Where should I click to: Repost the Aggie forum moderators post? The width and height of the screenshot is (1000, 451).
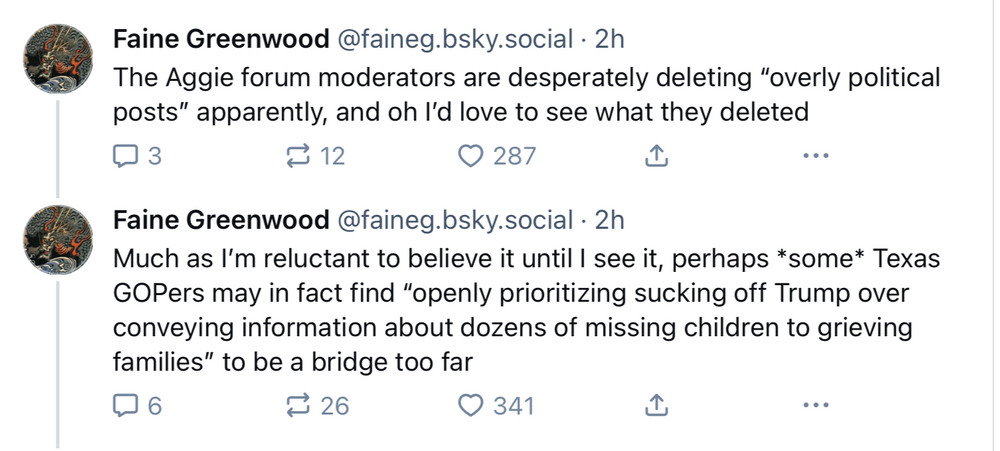298,156
